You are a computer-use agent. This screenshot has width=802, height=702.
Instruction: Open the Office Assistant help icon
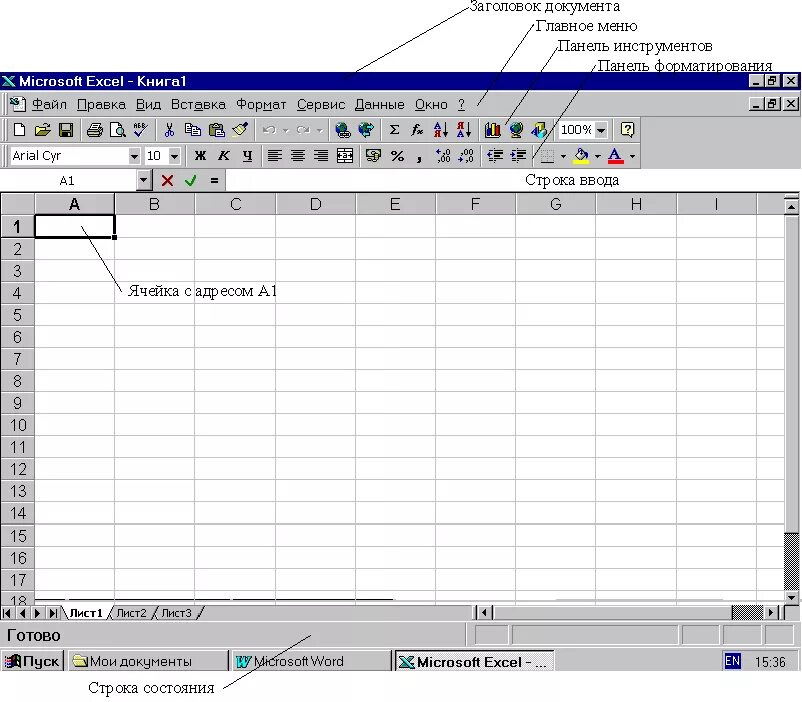click(x=627, y=130)
